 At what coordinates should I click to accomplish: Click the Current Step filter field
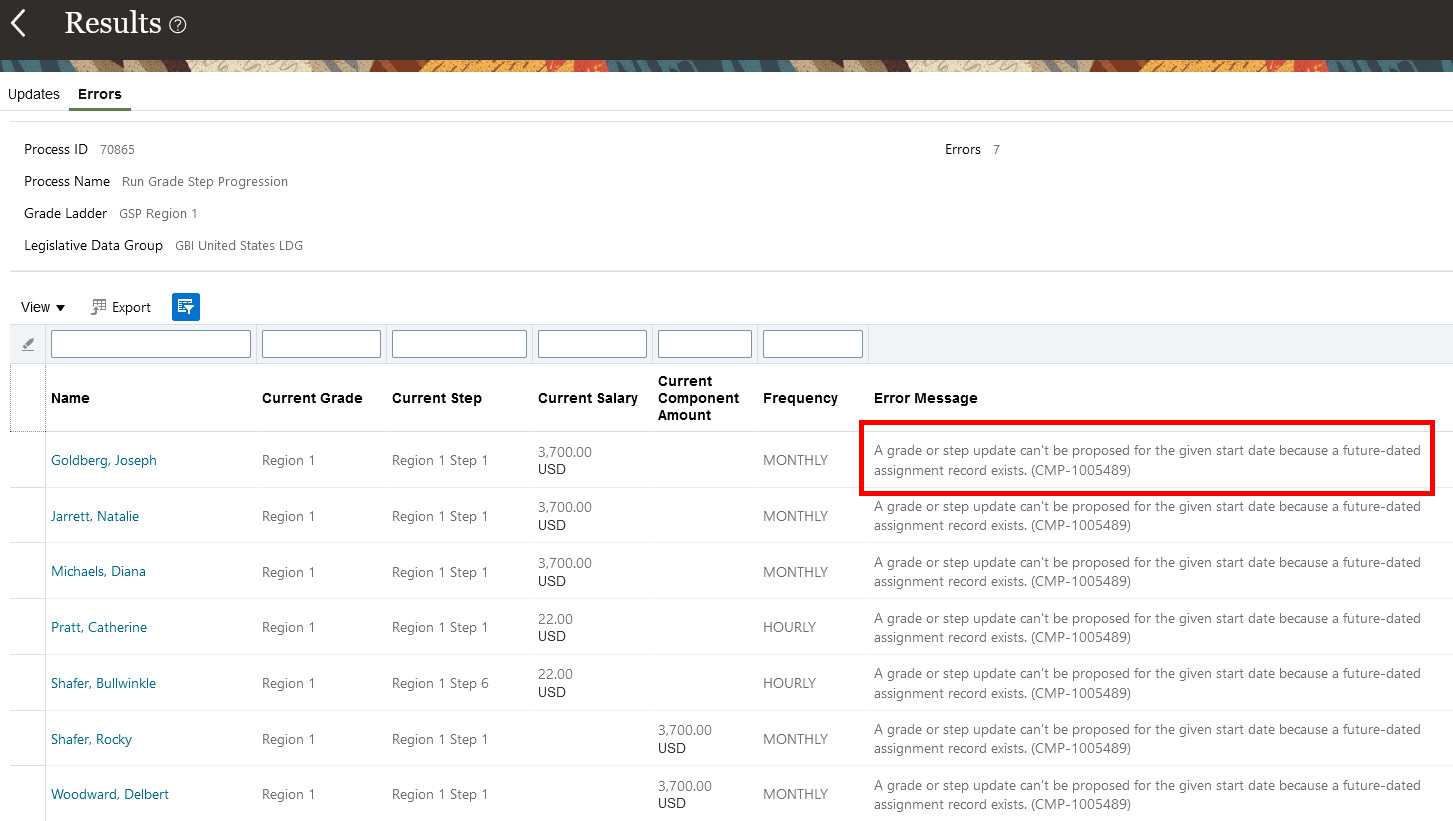pos(459,344)
